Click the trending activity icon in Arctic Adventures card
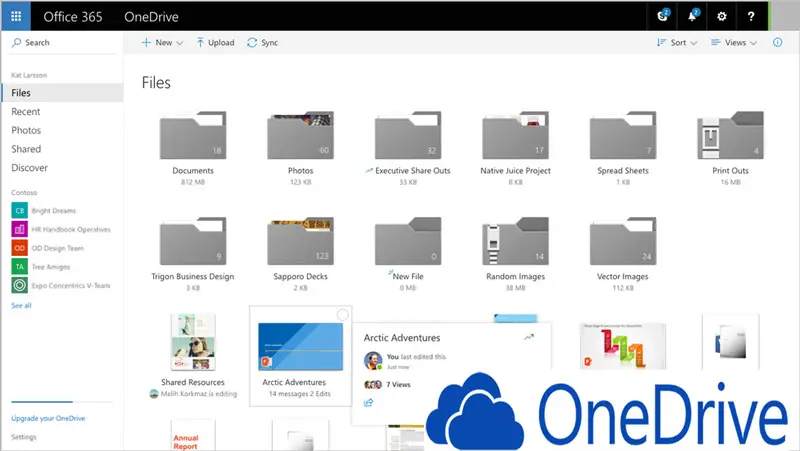This screenshot has height=451, width=800. tap(529, 337)
